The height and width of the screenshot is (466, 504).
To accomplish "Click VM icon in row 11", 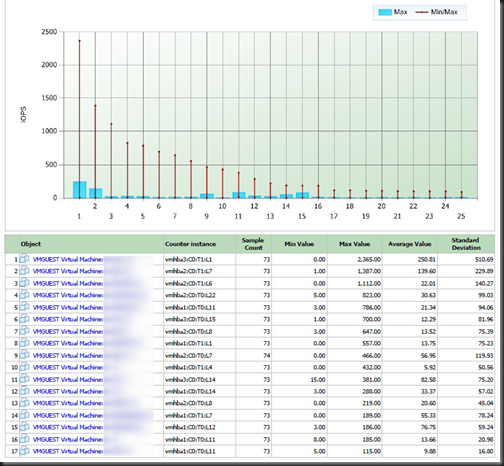I will (x=25, y=379).
